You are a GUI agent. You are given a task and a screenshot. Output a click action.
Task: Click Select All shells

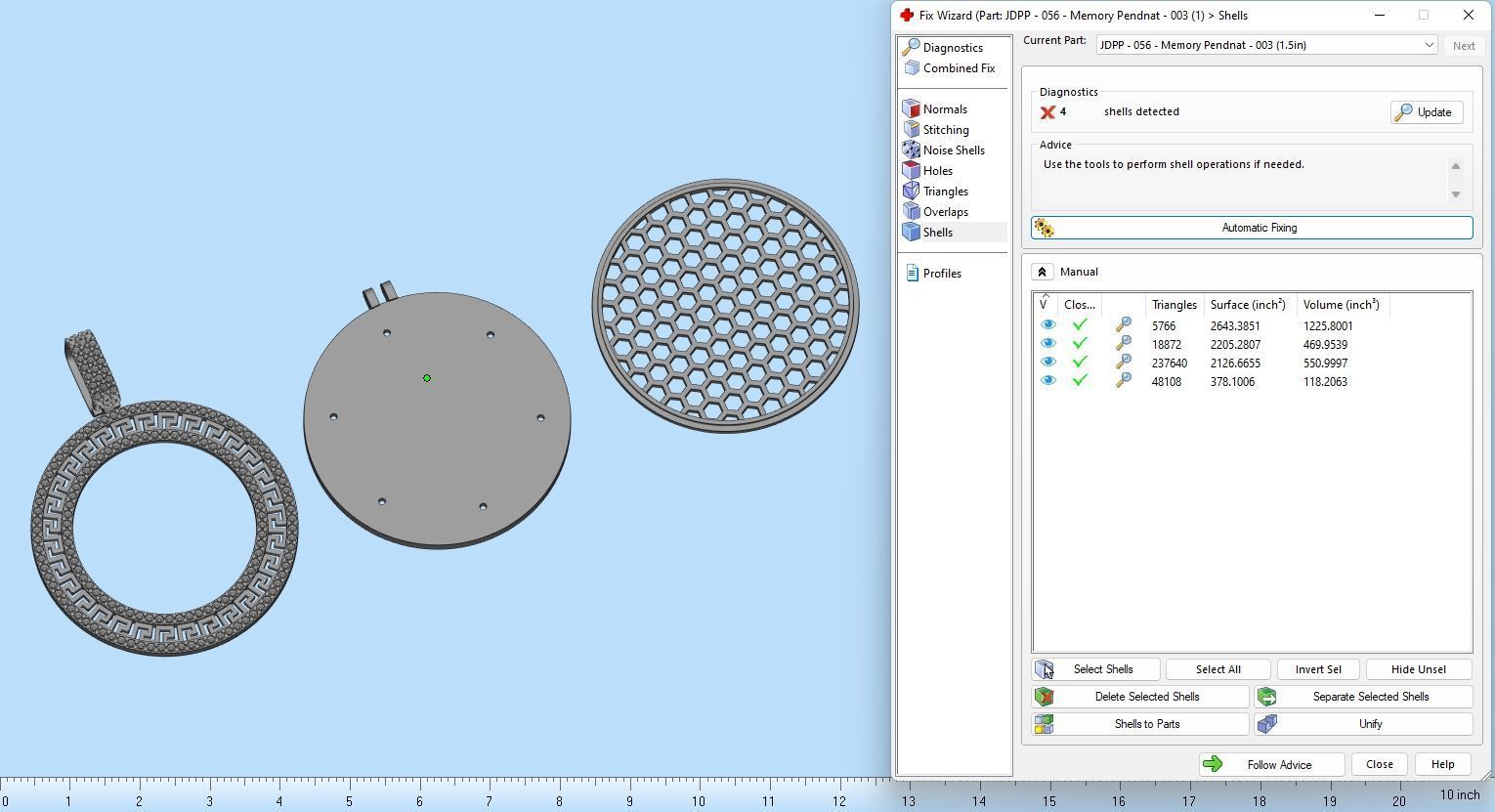1217,669
